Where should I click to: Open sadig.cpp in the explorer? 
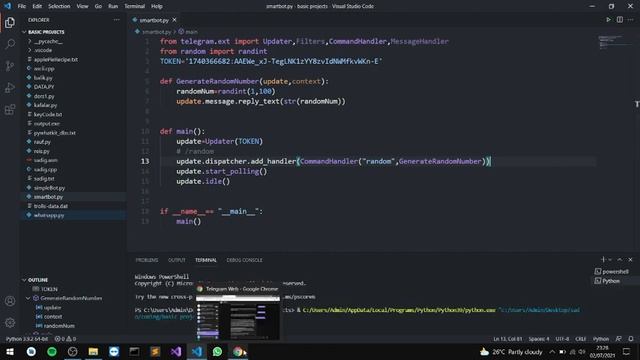[x=45, y=169]
